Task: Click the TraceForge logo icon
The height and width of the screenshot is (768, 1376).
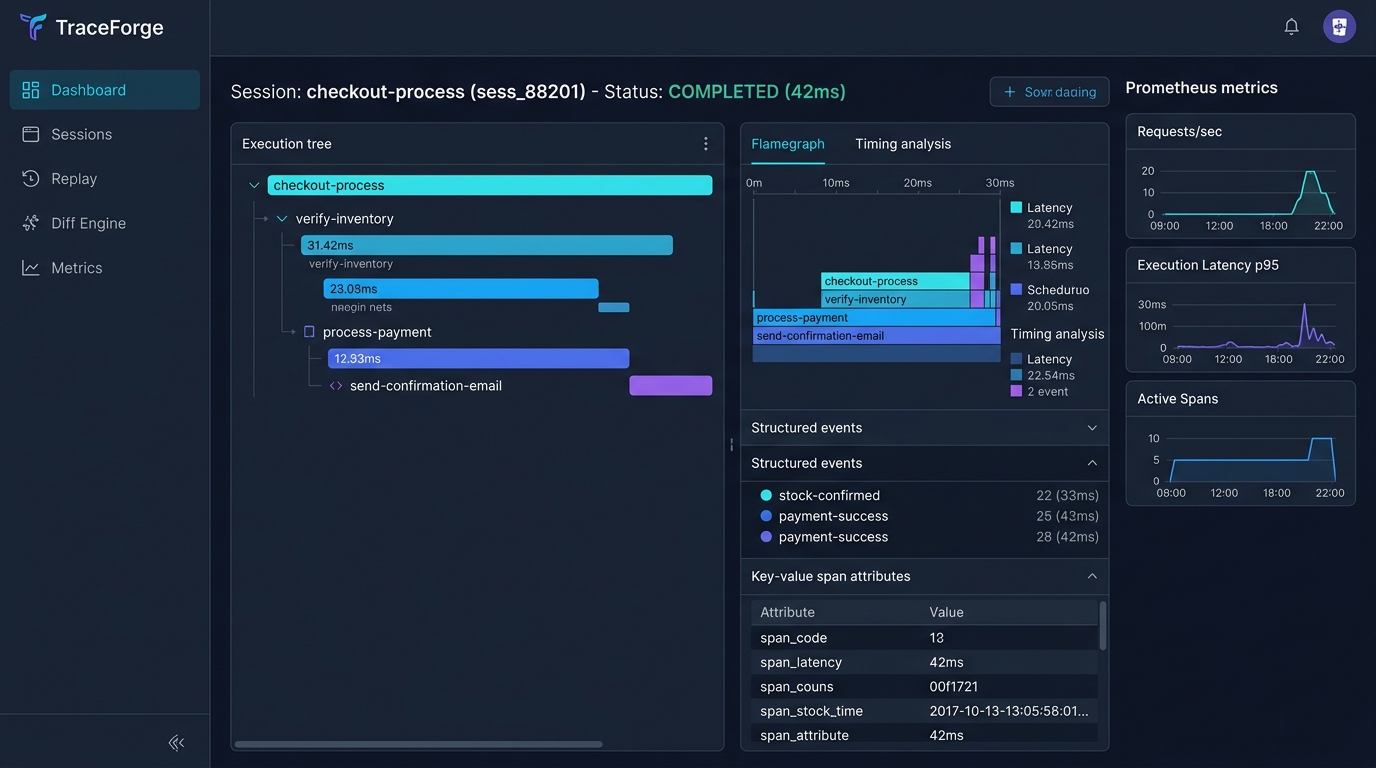Action: click(33, 27)
